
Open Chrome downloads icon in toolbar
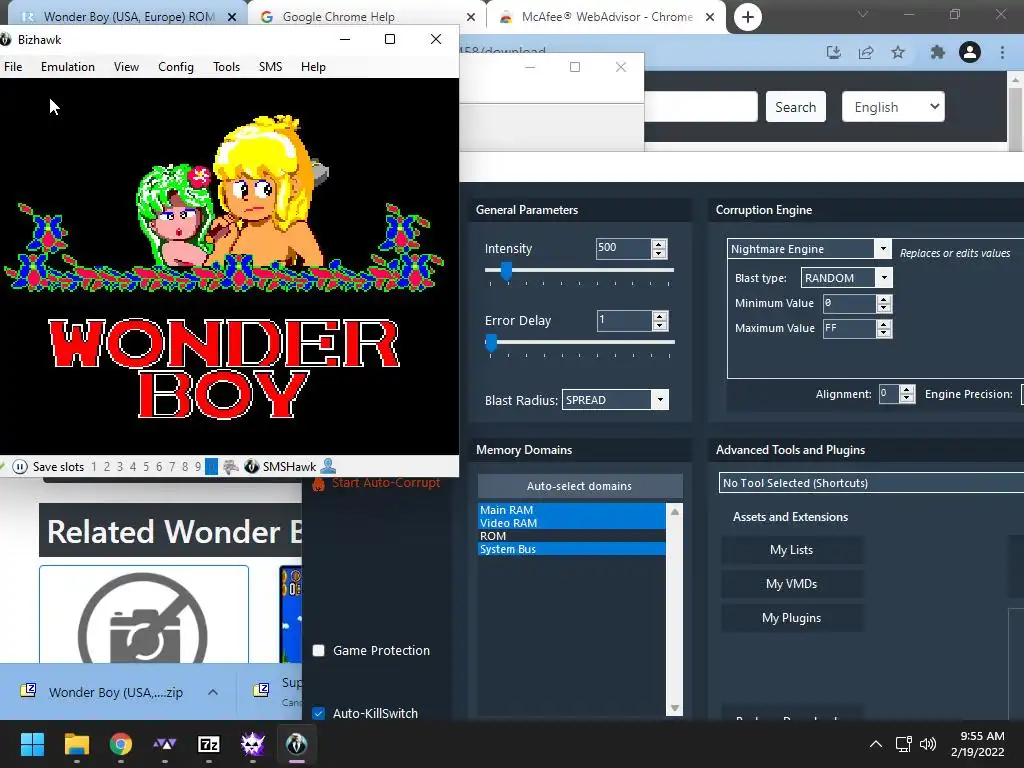(834, 52)
